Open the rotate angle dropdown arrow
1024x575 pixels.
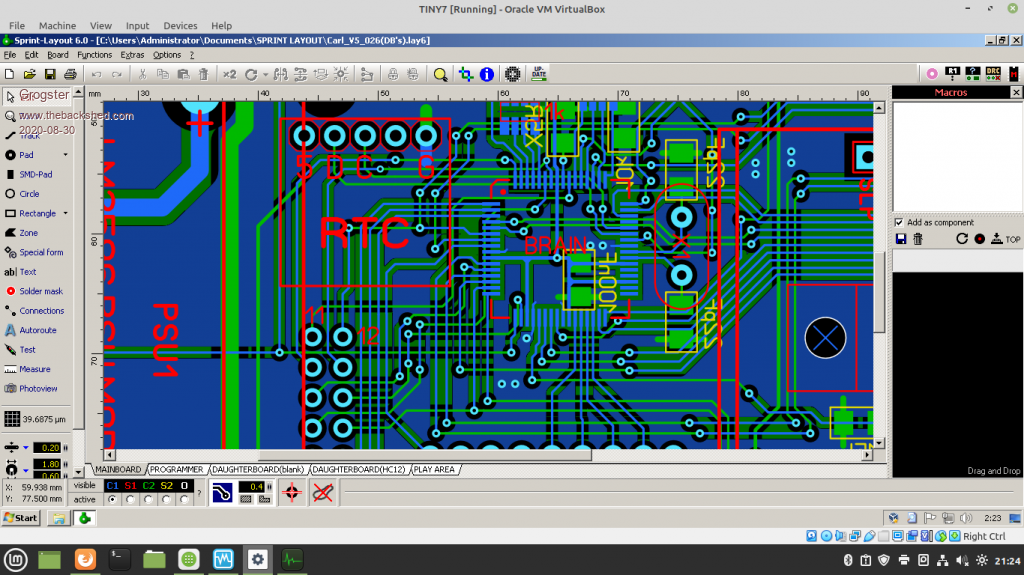point(265,74)
